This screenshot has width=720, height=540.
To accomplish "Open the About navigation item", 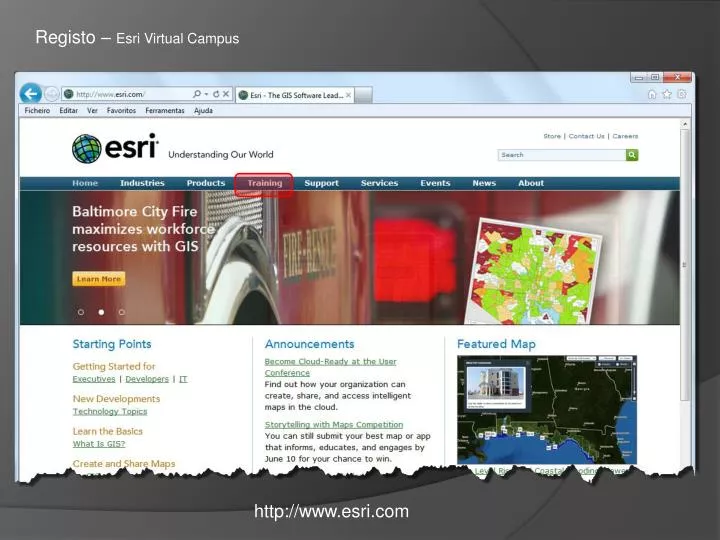I will pyautogui.click(x=531, y=183).
